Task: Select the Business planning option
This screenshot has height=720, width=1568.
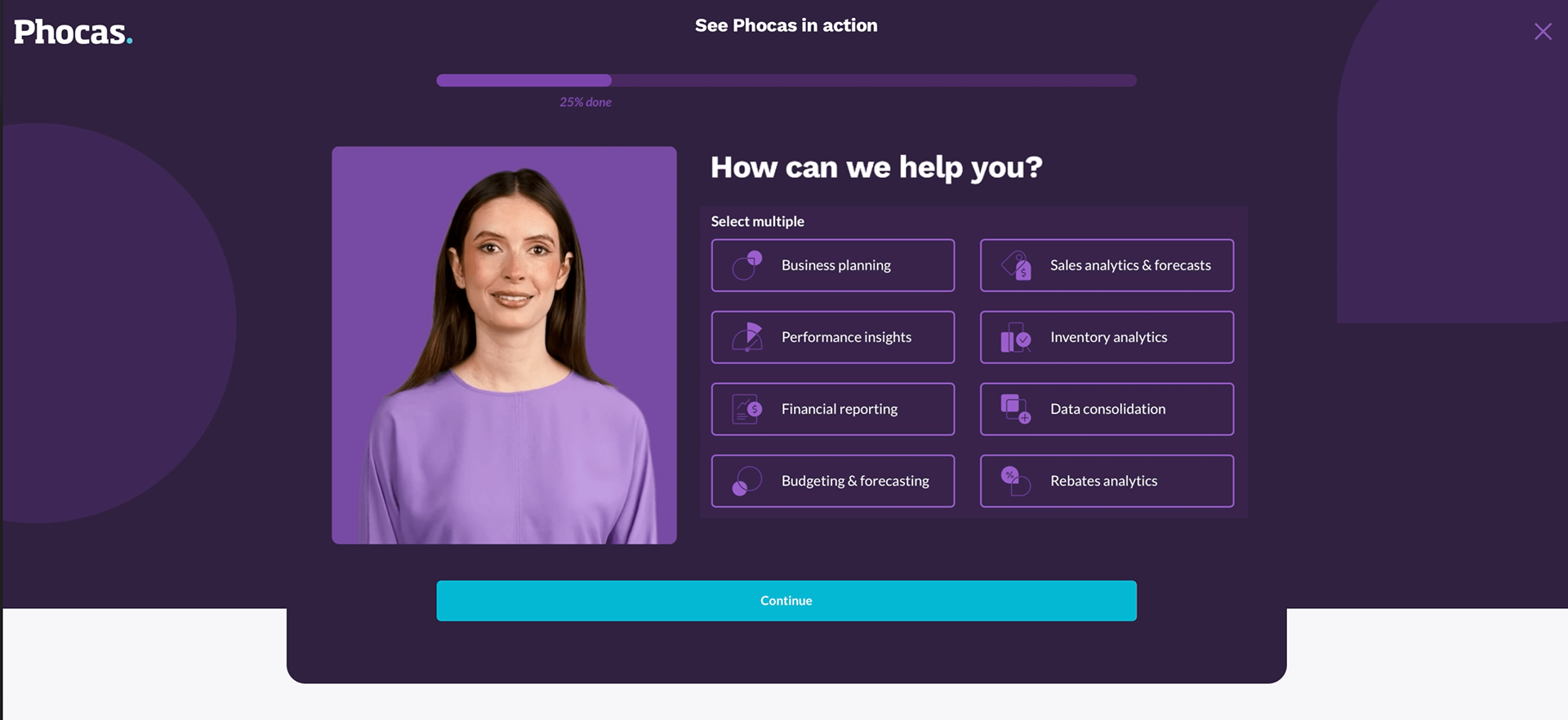Action: click(833, 265)
